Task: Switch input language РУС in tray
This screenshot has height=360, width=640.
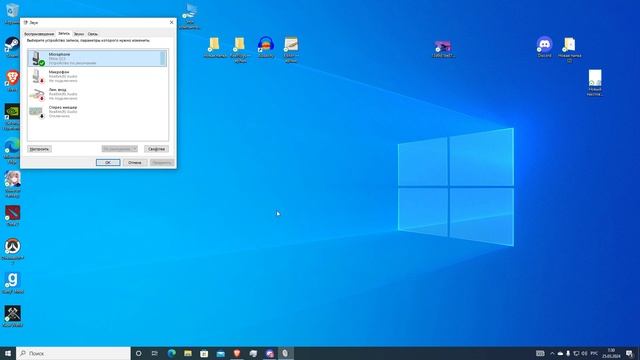Action: 594,353
